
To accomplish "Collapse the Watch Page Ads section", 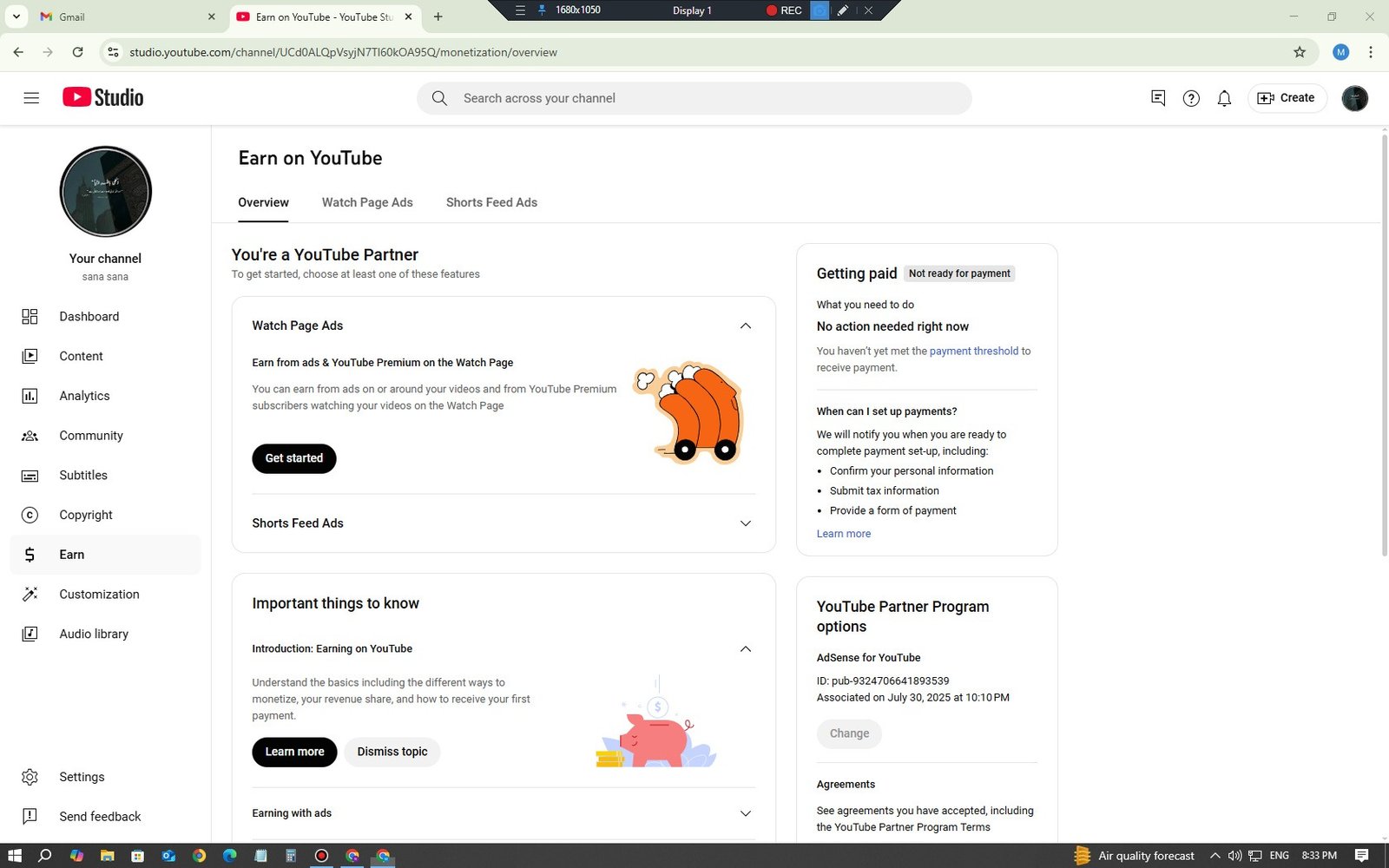I will pos(745,325).
